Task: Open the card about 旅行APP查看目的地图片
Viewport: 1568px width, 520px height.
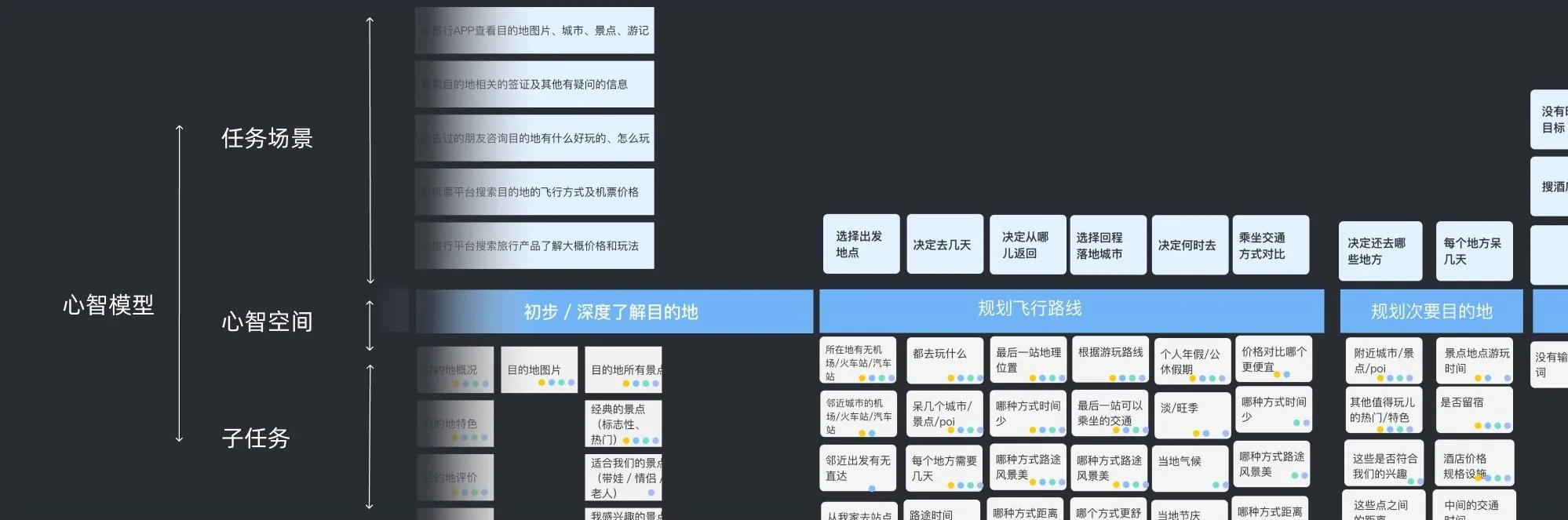Action: point(534,31)
